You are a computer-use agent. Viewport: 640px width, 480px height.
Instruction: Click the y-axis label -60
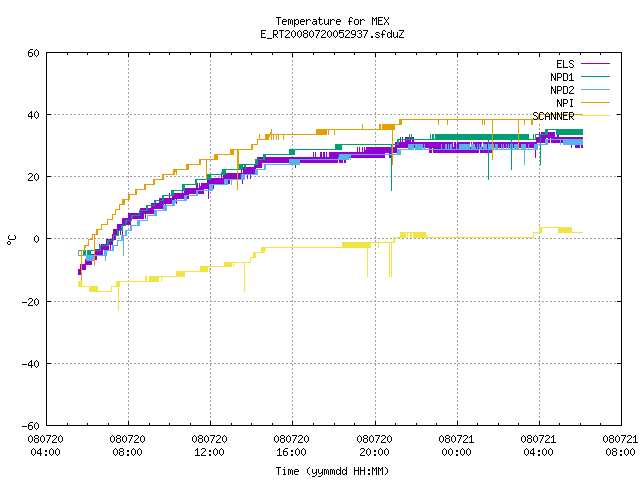(31, 426)
